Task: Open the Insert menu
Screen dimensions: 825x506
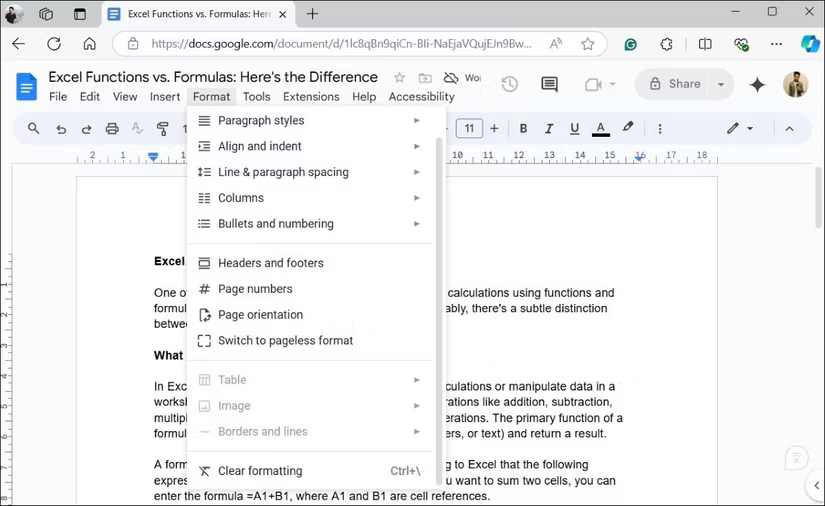Action: [x=165, y=97]
